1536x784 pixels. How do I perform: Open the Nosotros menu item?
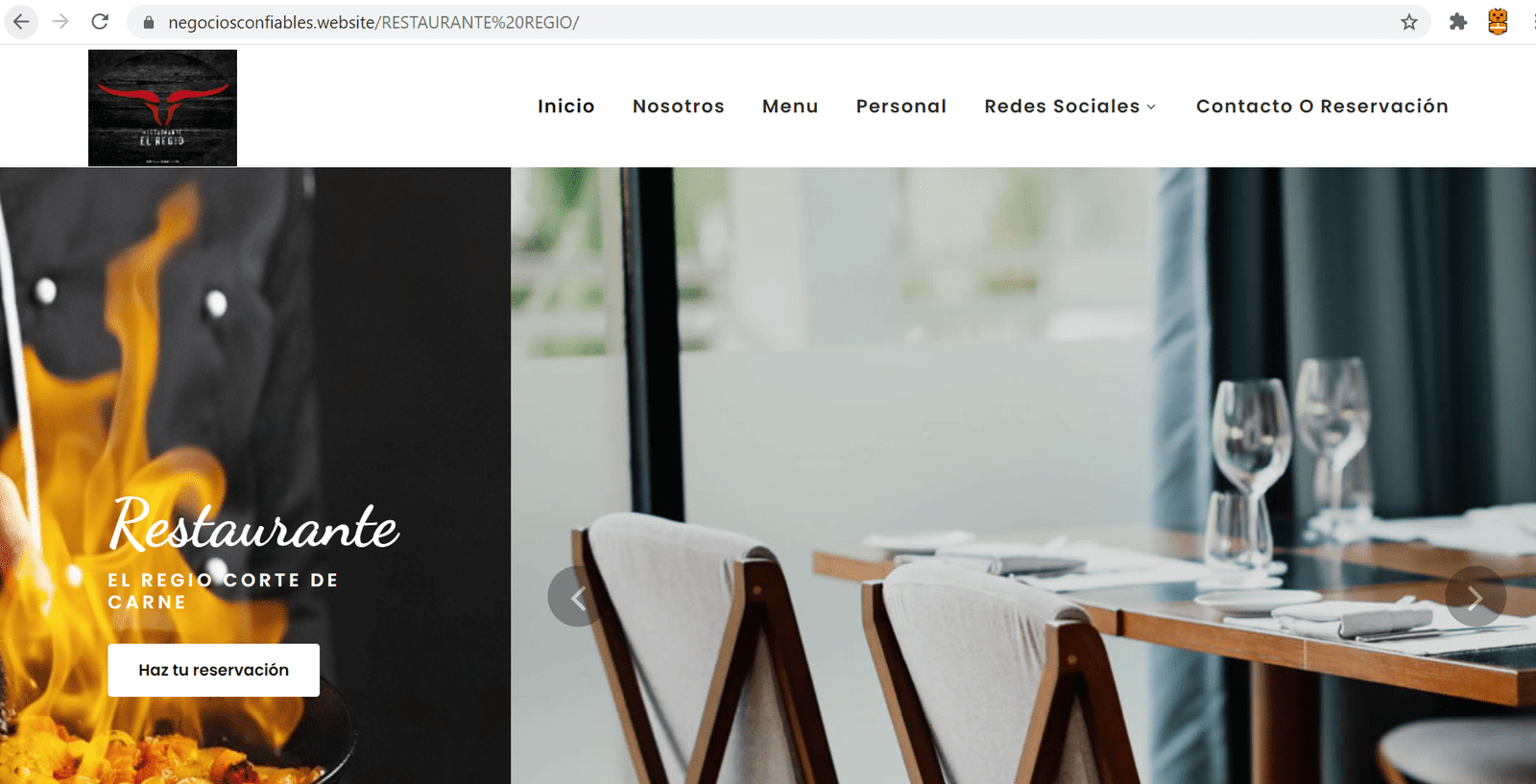pos(679,107)
